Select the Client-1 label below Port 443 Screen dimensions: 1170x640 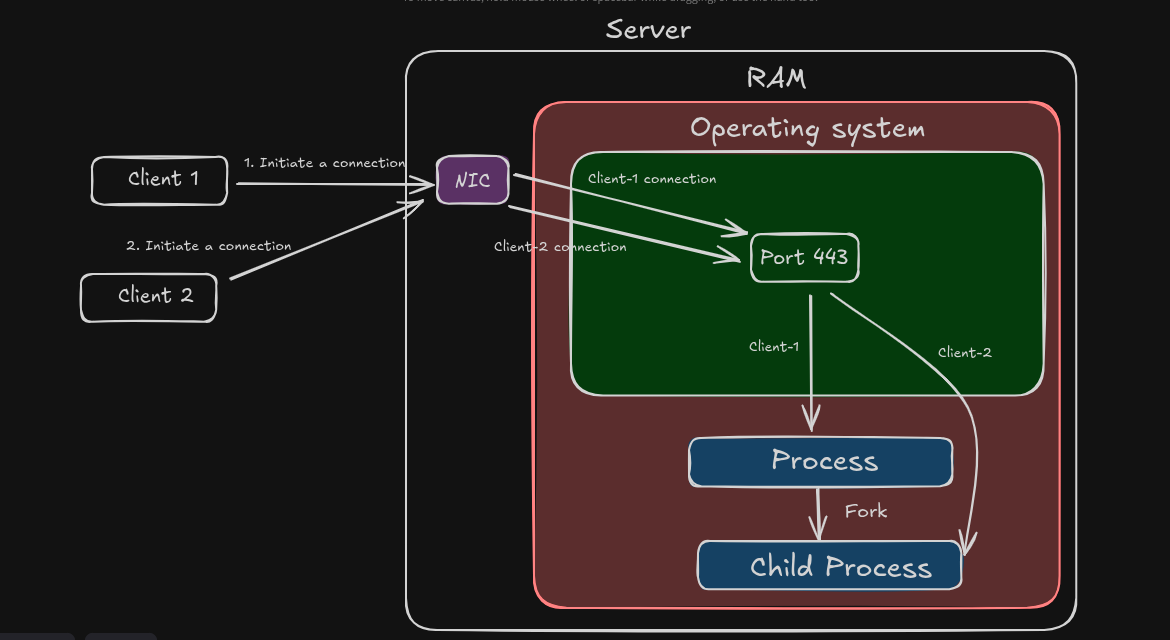773,347
